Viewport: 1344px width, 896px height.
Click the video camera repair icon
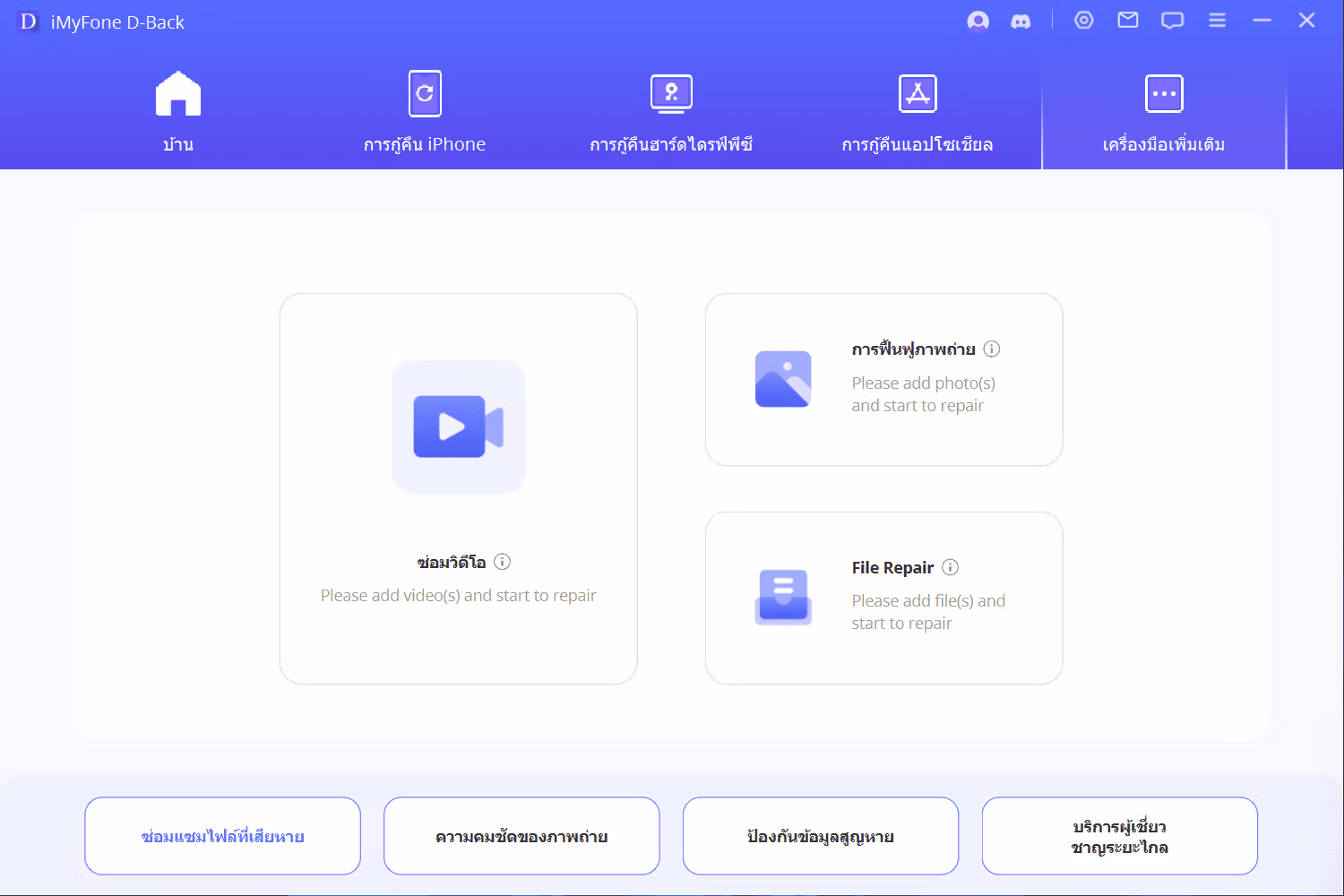pyautogui.click(x=459, y=426)
